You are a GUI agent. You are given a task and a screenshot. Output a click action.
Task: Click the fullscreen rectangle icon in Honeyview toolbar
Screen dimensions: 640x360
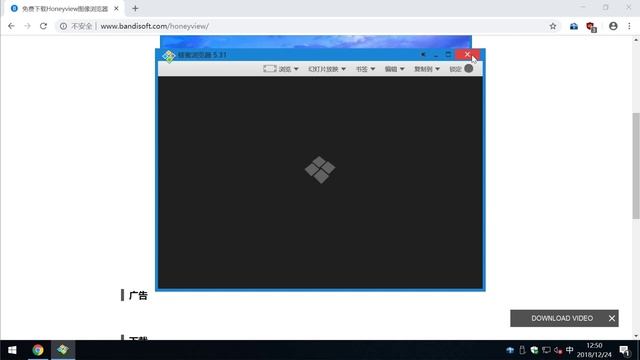269,69
